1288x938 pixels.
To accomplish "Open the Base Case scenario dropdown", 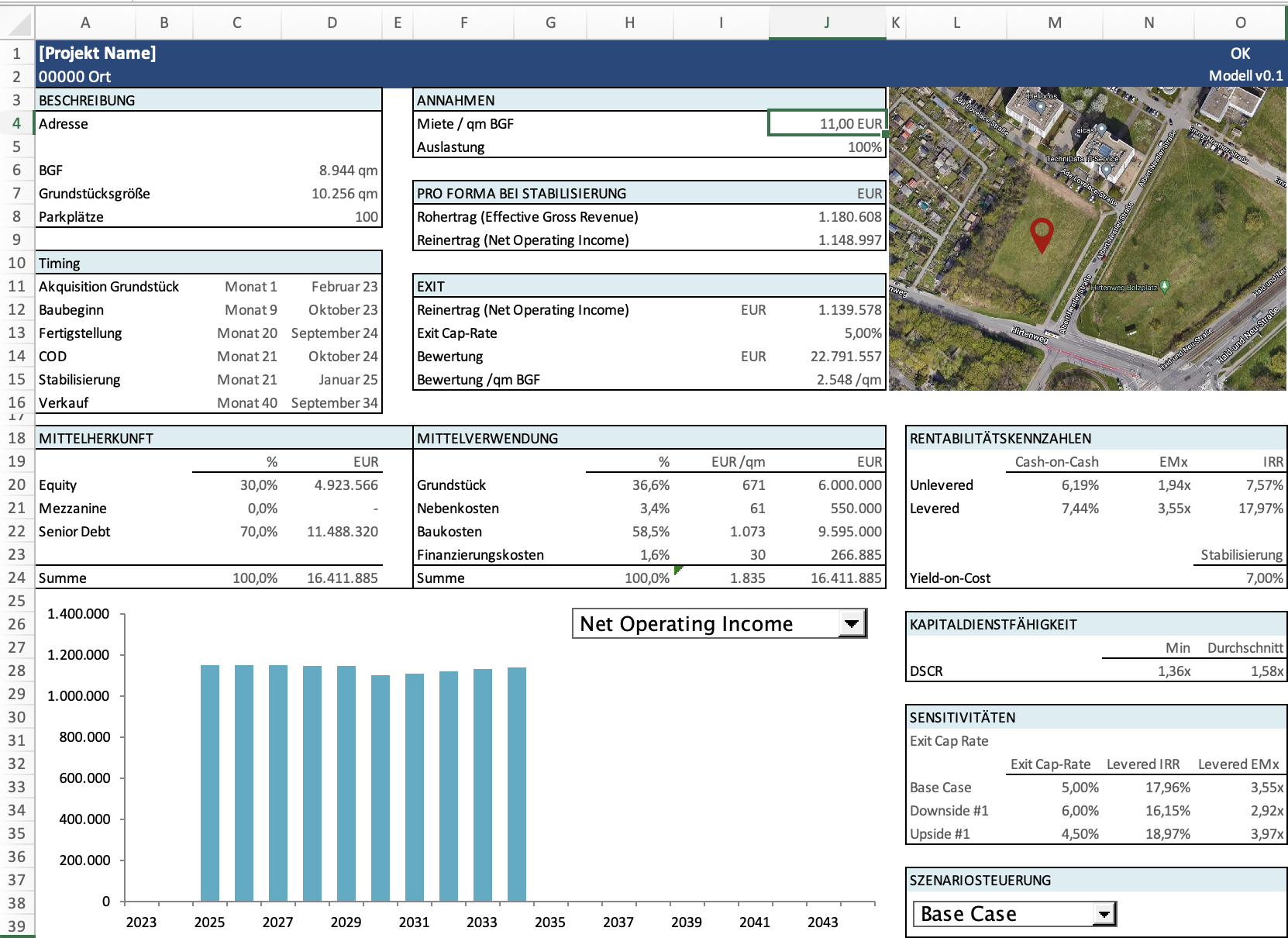I will tap(1104, 915).
